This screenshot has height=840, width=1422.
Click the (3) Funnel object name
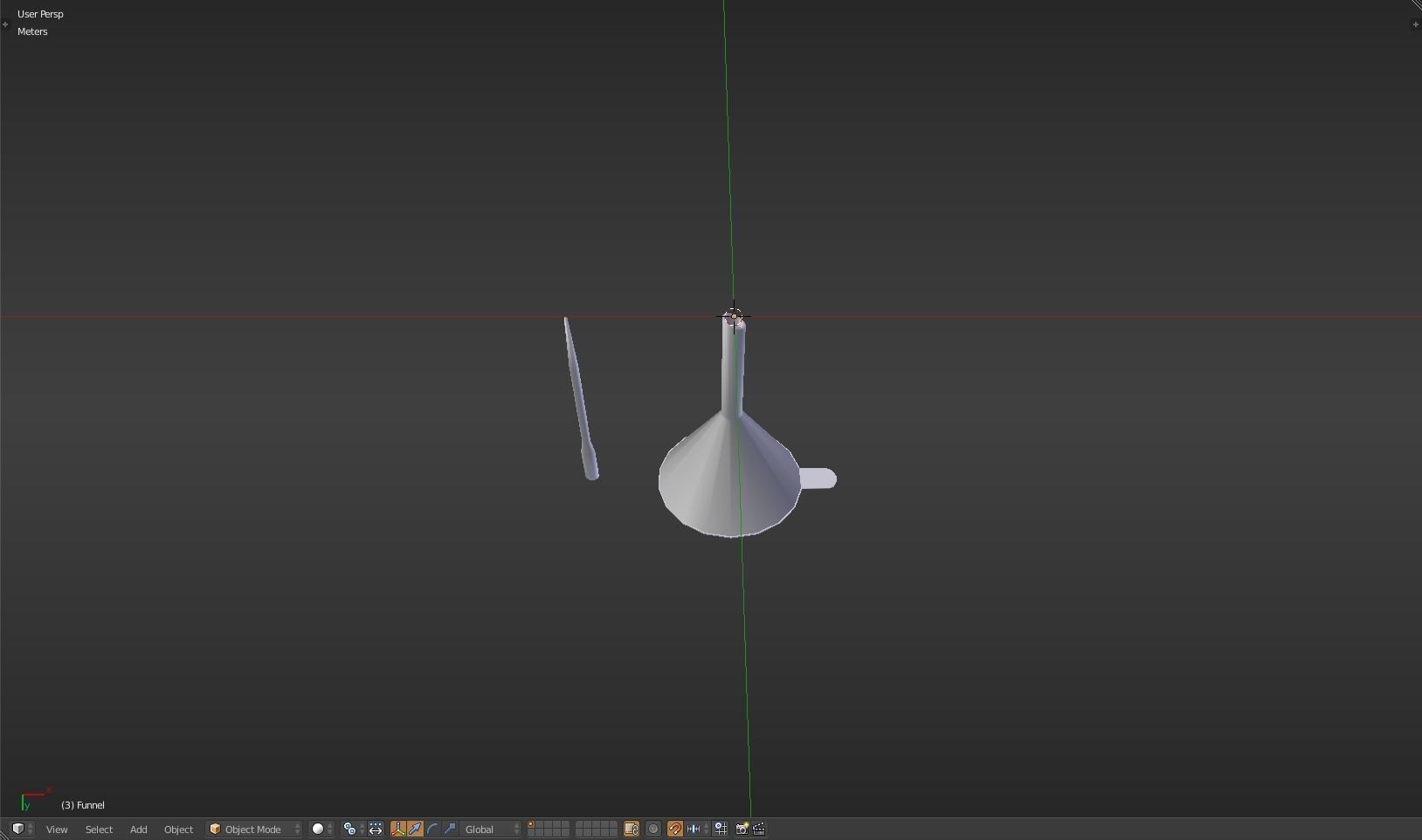click(x=83, y=805)
